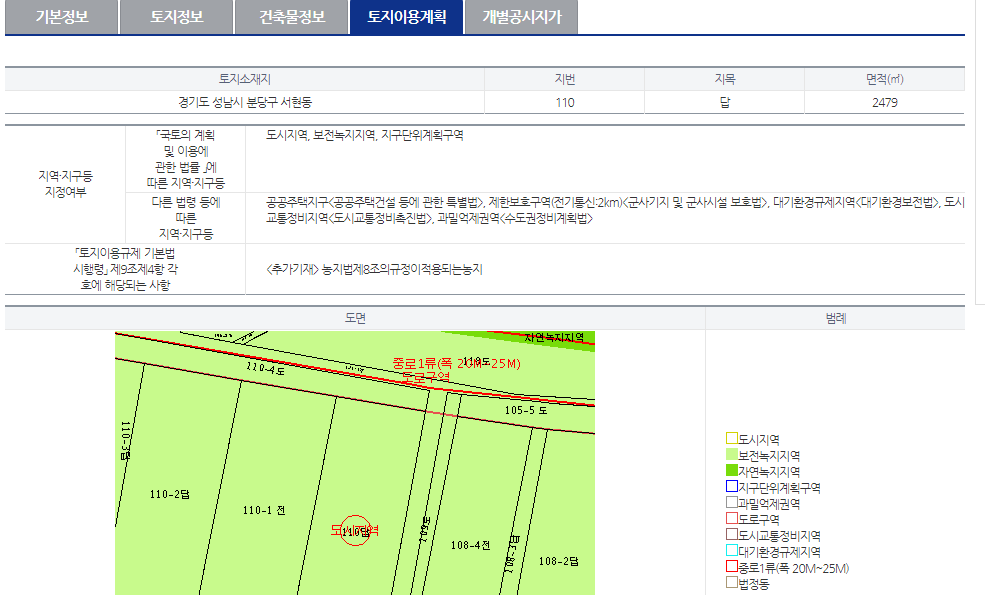Click the 토지소재지 column header

(x=244, y=79)
